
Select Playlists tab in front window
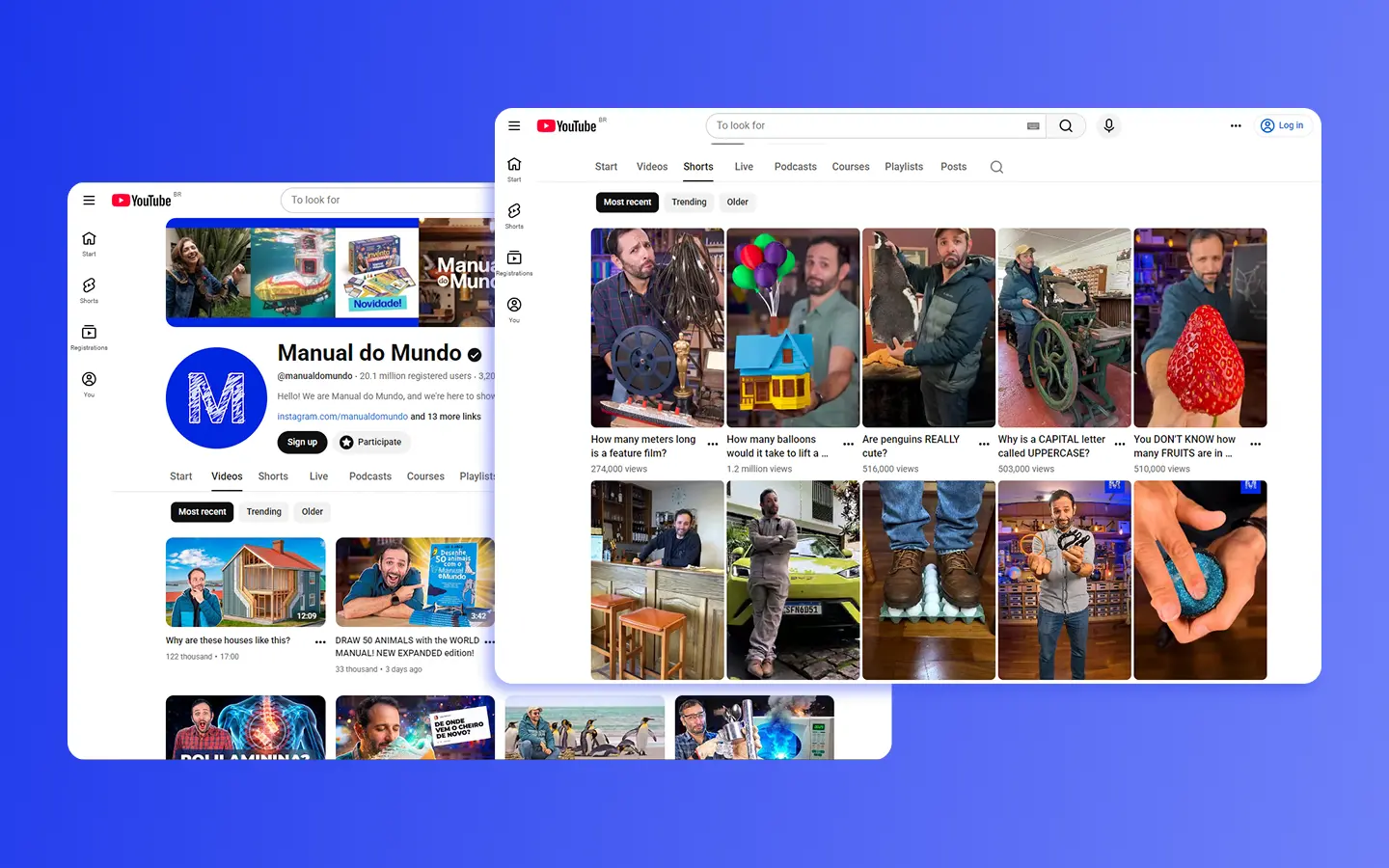coord(904,167)
